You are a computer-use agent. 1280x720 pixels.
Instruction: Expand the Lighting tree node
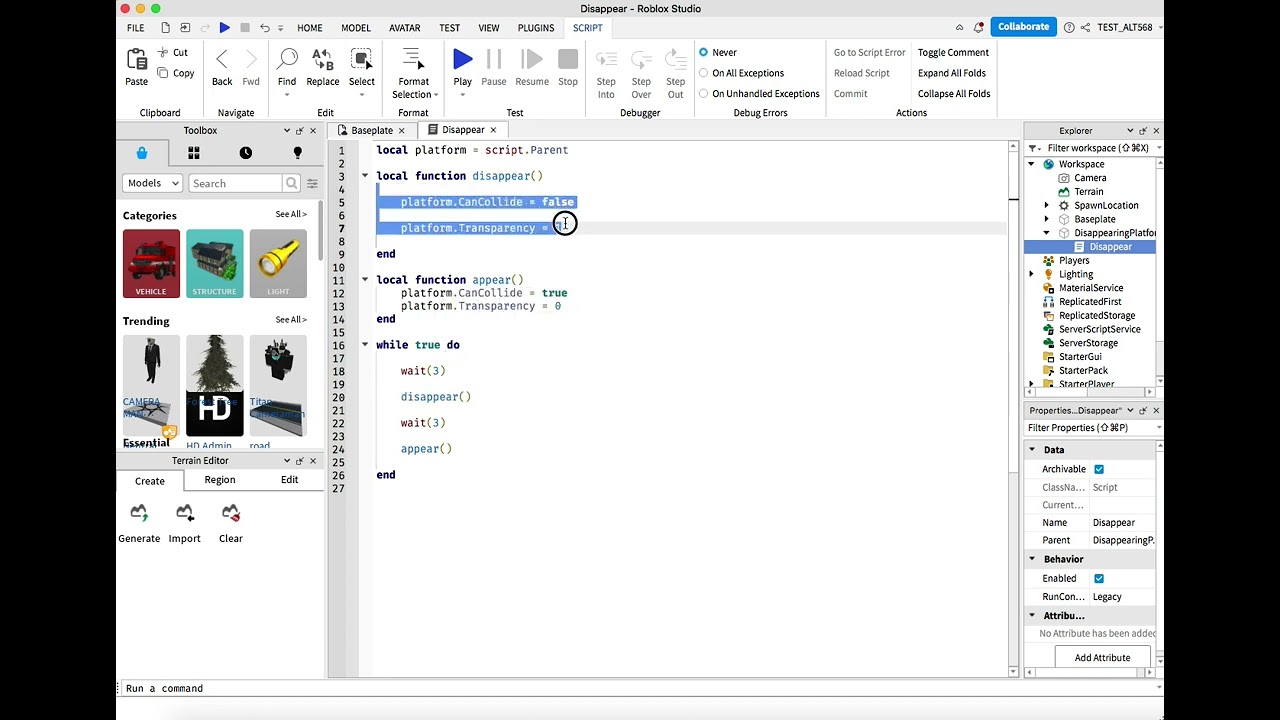1032,274
